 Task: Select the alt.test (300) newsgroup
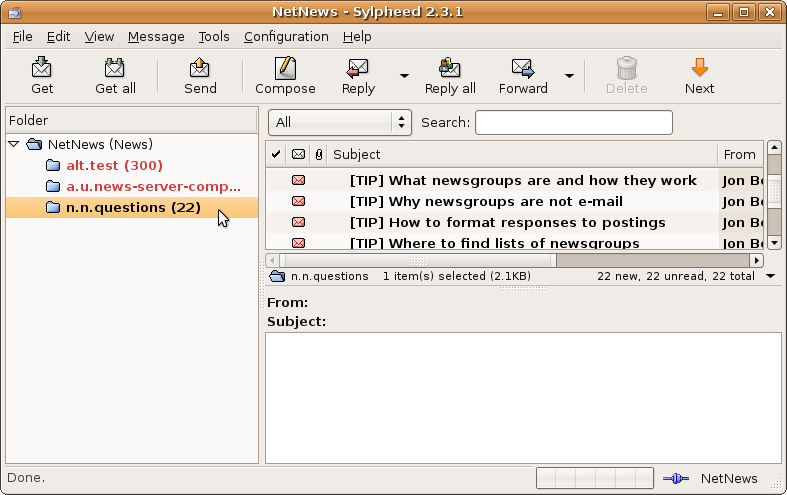point(114,165)
